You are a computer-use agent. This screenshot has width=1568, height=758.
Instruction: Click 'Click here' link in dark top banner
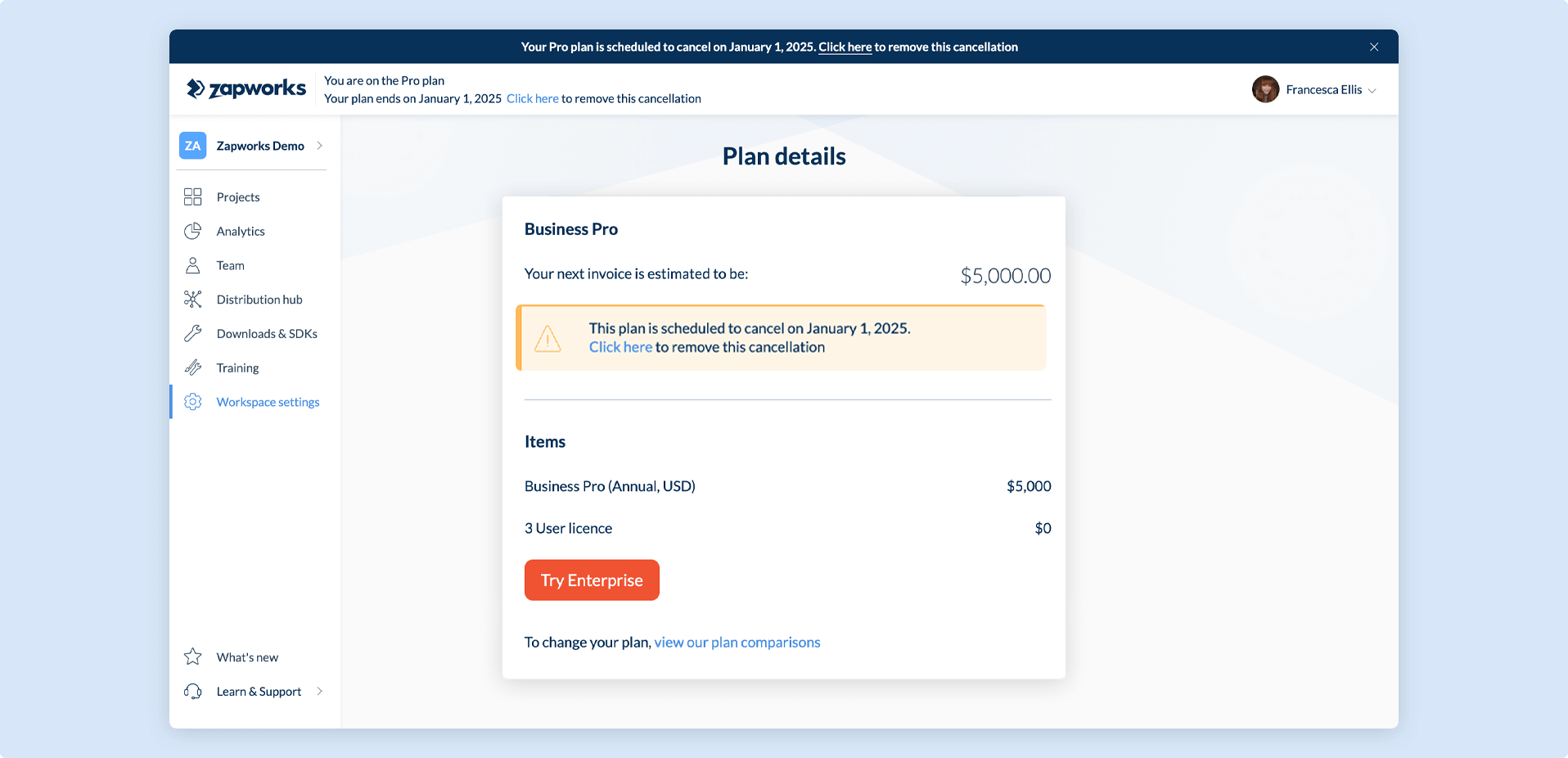[845, 47]
